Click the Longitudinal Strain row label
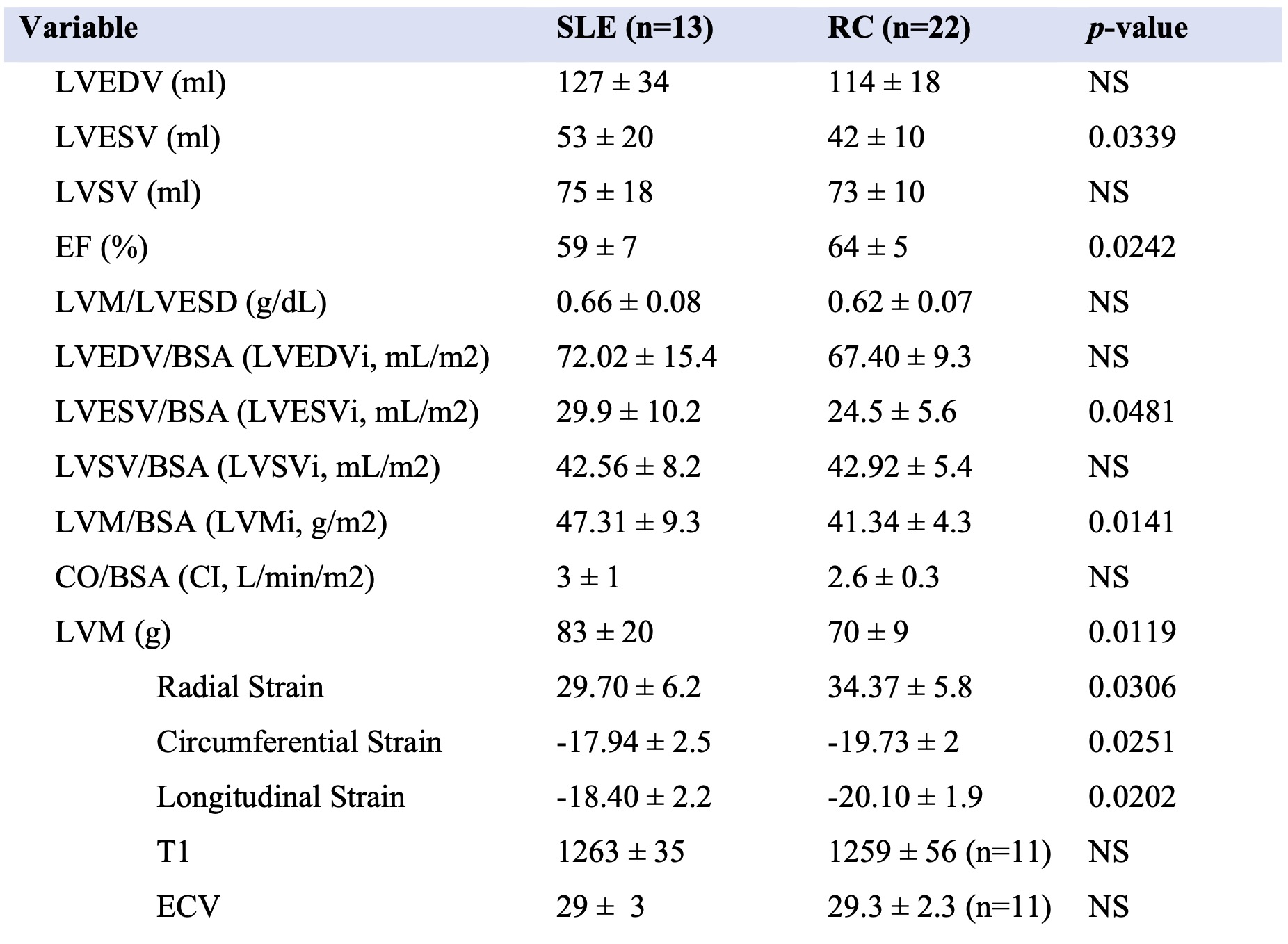 280,797
